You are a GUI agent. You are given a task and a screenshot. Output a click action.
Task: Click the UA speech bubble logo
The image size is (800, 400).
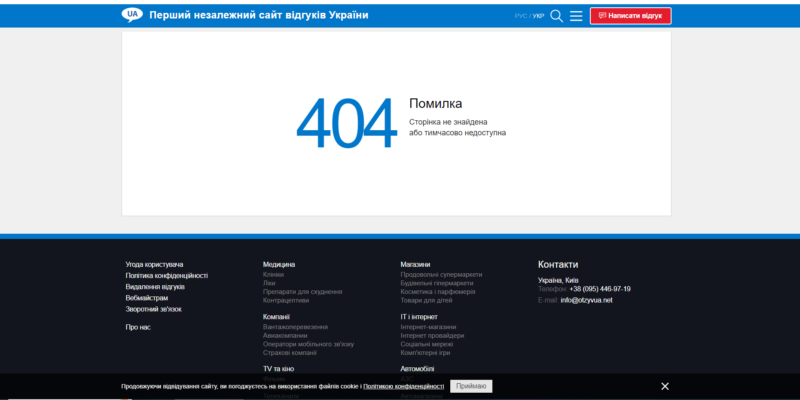[x=132, y=15]
